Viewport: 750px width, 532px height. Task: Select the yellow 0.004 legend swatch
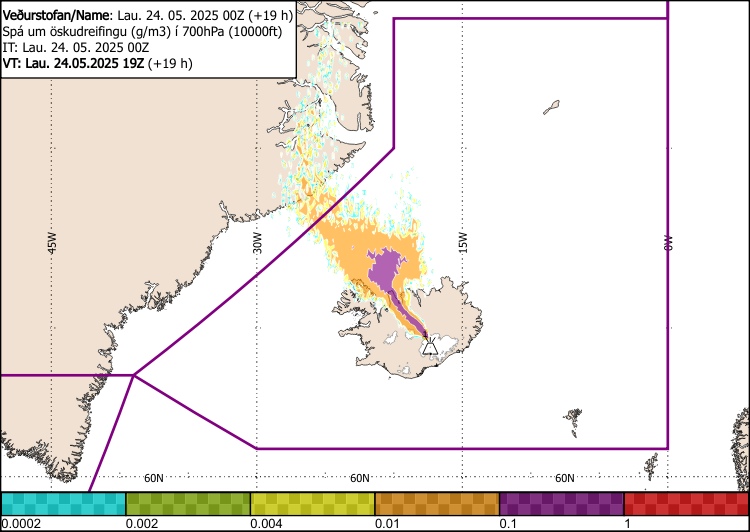313,504
